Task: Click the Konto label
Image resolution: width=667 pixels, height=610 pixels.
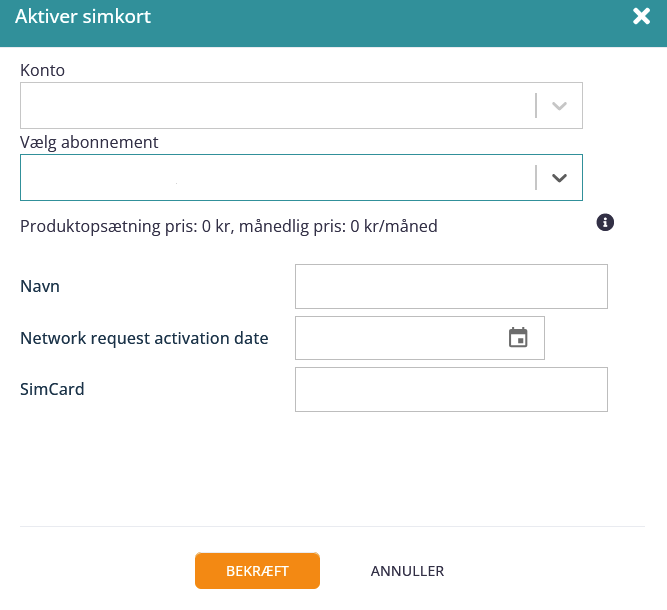Action: tap(43, 70)
